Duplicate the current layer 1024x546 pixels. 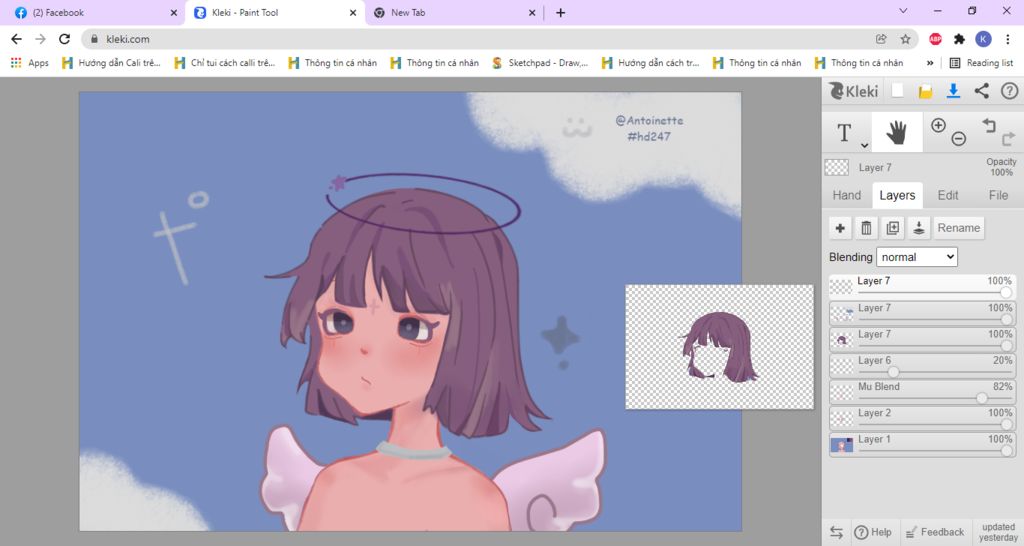tap(892, 228)
